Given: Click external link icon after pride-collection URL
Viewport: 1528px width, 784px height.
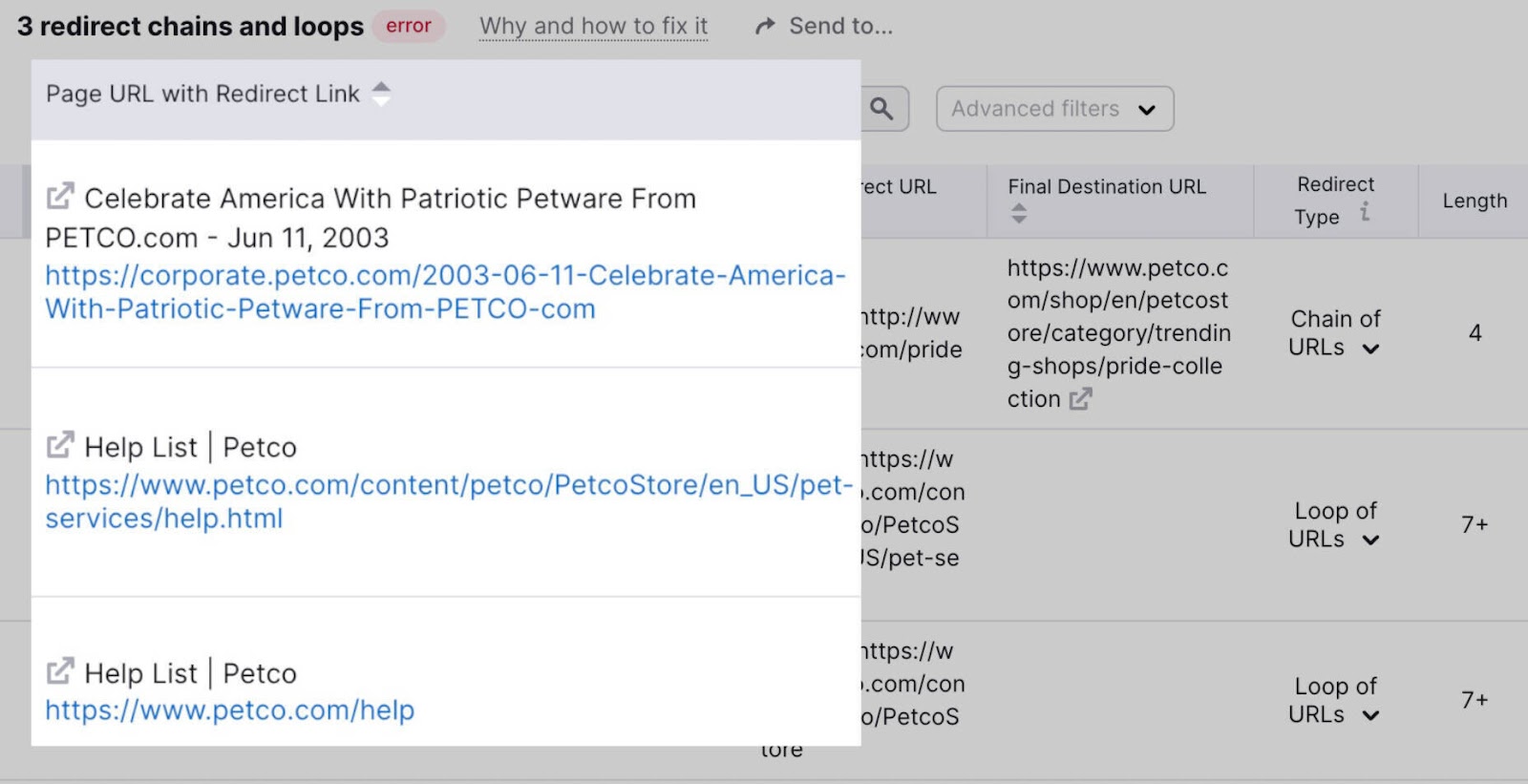Looking at the screenshot, I should 1080,399.
